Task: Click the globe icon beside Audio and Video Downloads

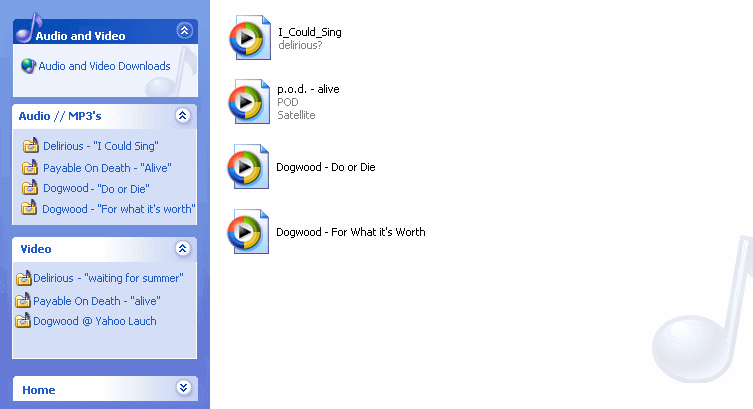Action: click(28, 66)
